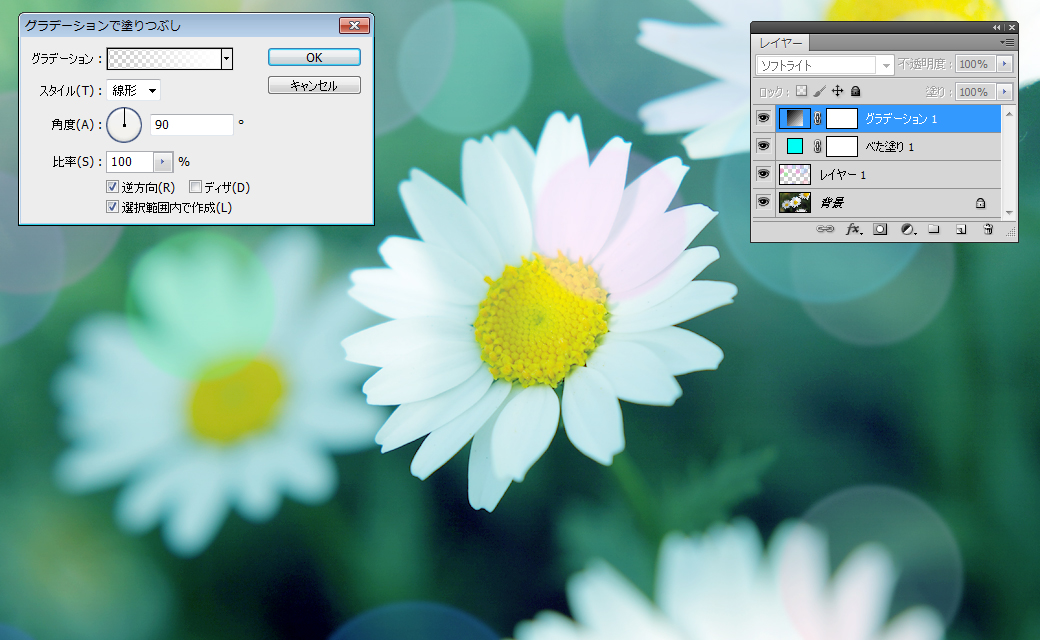This screenshot has height=640, width=1040.
Task: Click the Layers panel scroll down arrow
Action: (1009, 213)
